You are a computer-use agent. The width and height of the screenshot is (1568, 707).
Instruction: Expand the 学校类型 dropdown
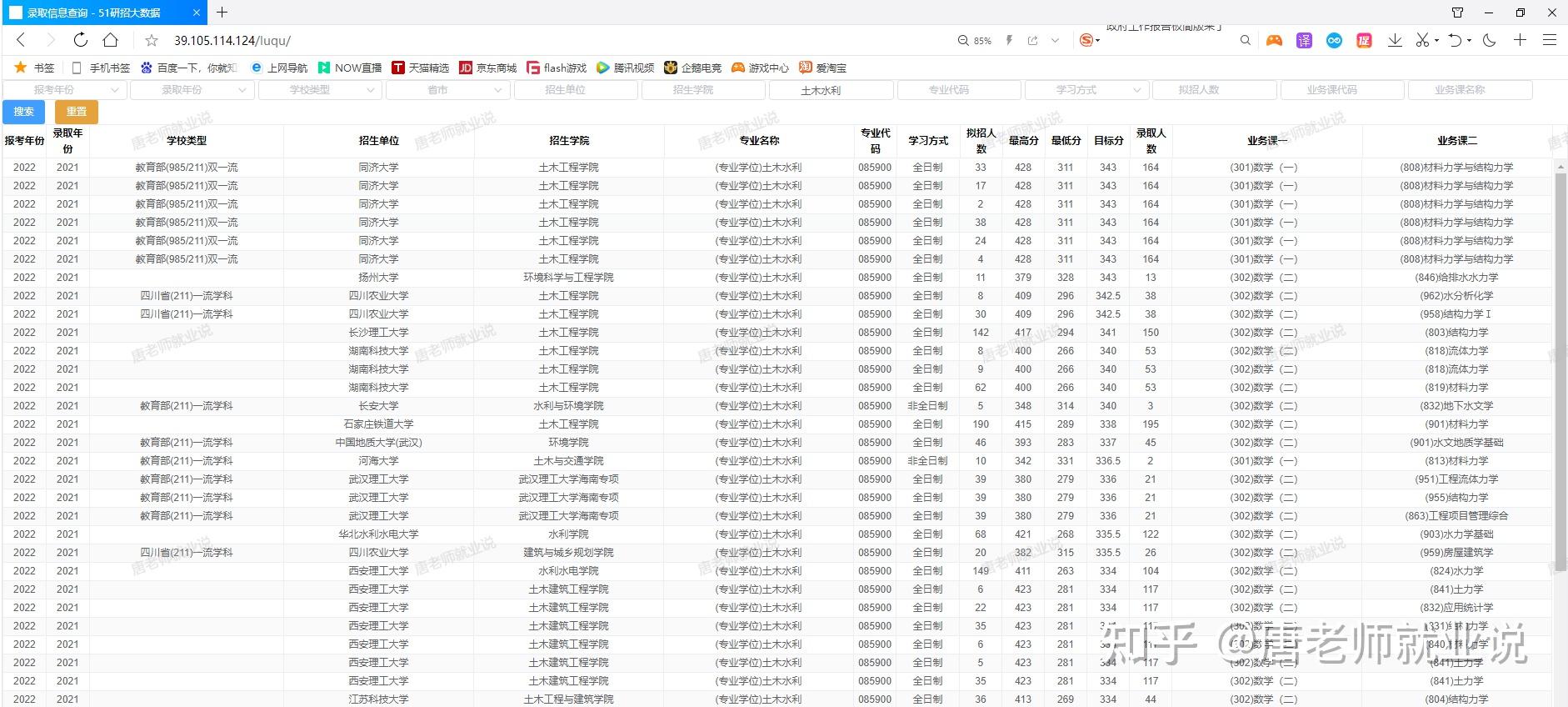[321, 90]
